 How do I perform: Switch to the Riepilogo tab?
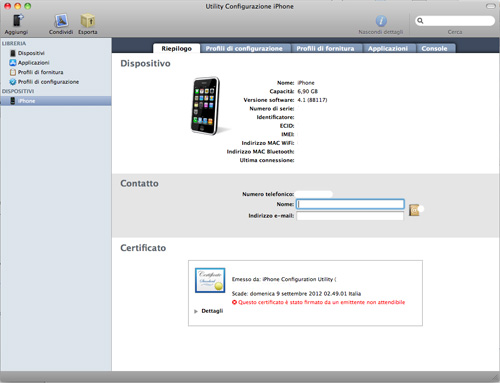(x=176, y=48)
